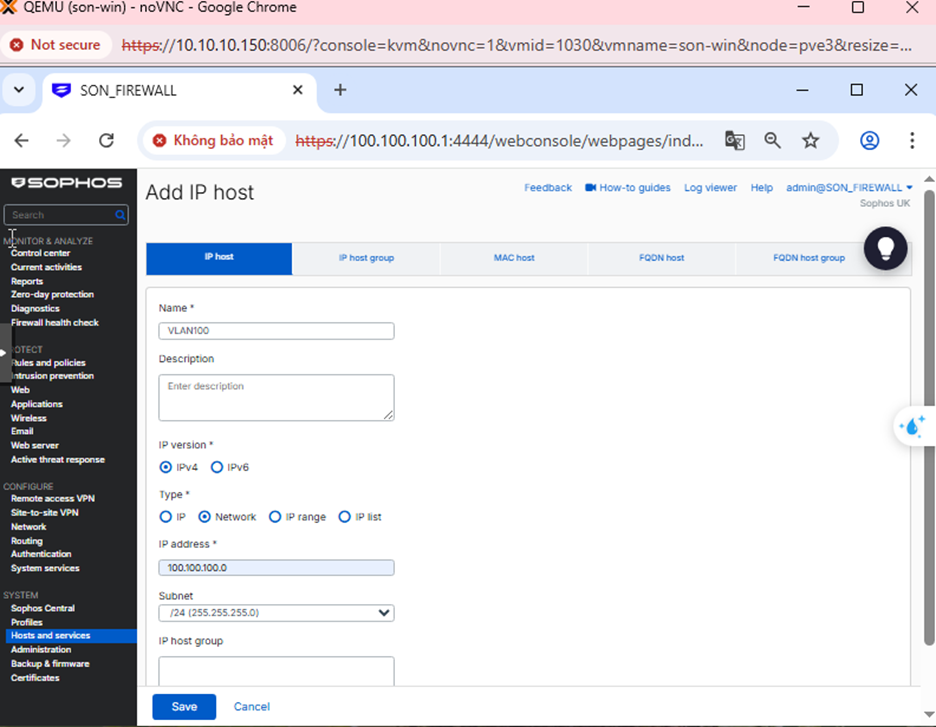The width and height of the screenshot is (936, 727).
Task: Select the IP range type option
Action: point(276,517)
